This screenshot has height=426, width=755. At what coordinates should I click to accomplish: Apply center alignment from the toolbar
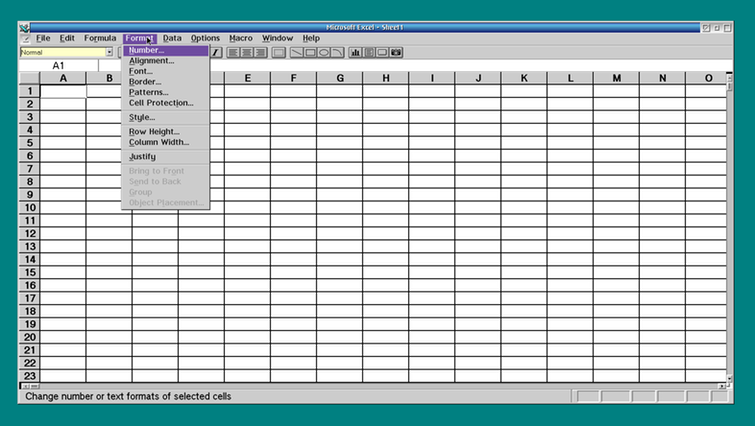(x=247, y=52)
